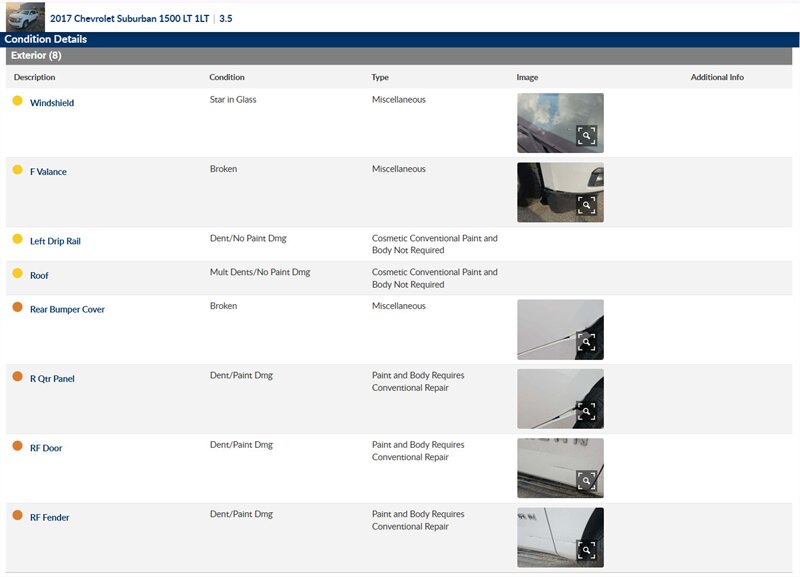Open the R Qtr Panel entry
This screenshot has width=800, height=577.
coord(52,379)
